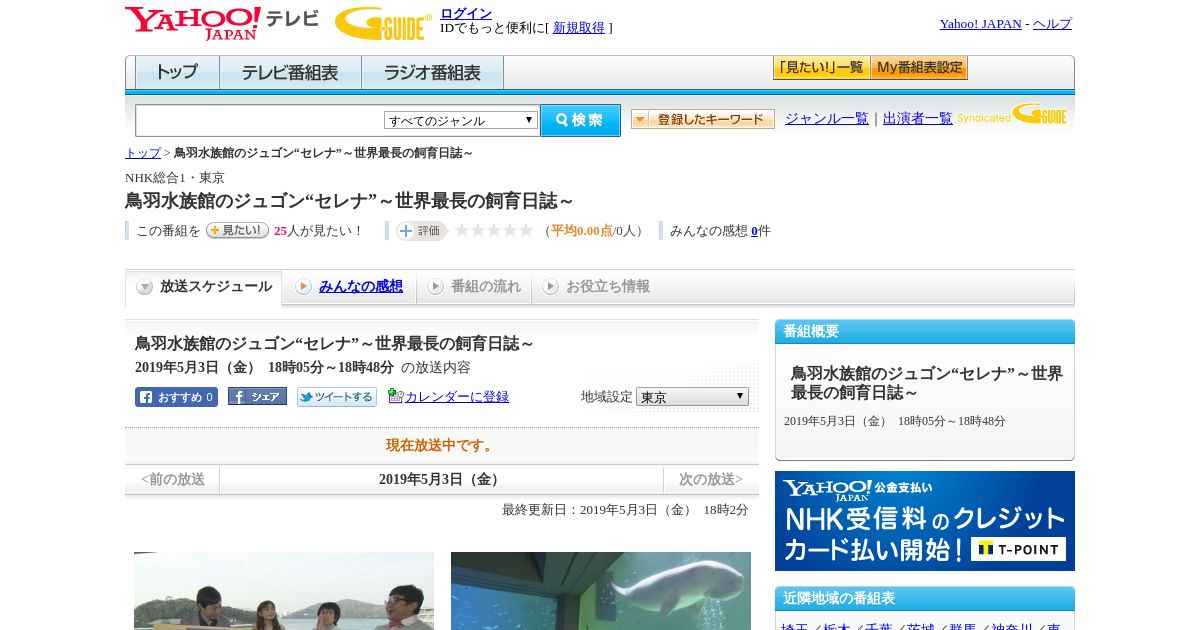1200x630 pixels.
Task: Click the 評価 plus button
Action: point(421,231)
